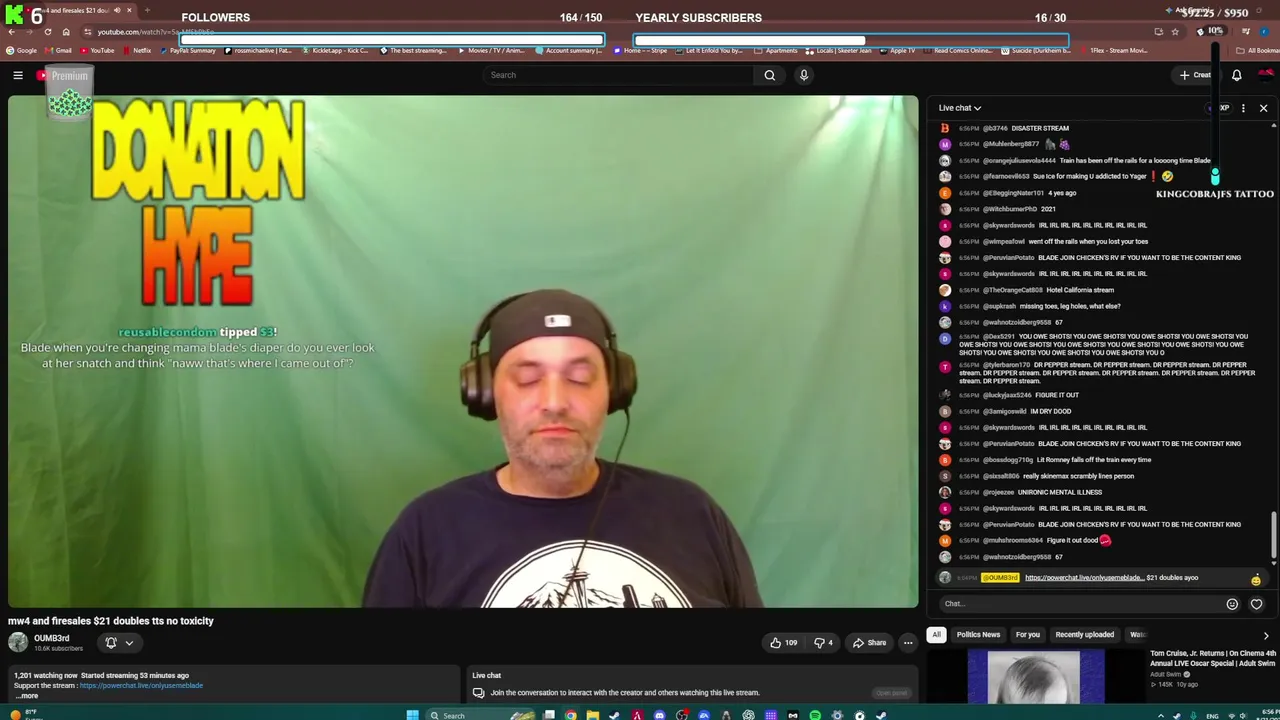
Task: Share this live stream
Action: (x=869, y=643)
